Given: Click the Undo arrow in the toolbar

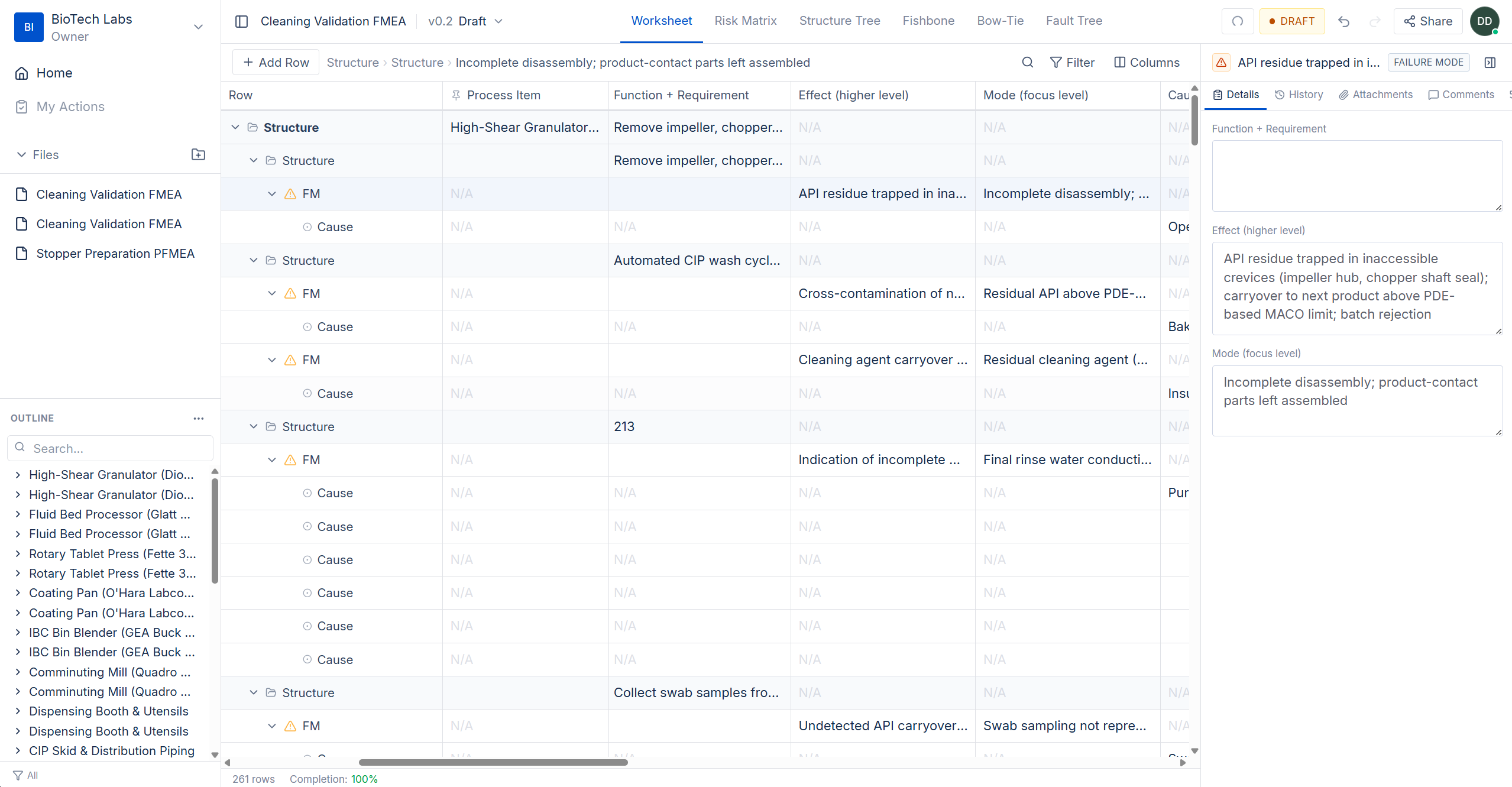Looking at the screenshot, I should click(x=1344, y=21).
